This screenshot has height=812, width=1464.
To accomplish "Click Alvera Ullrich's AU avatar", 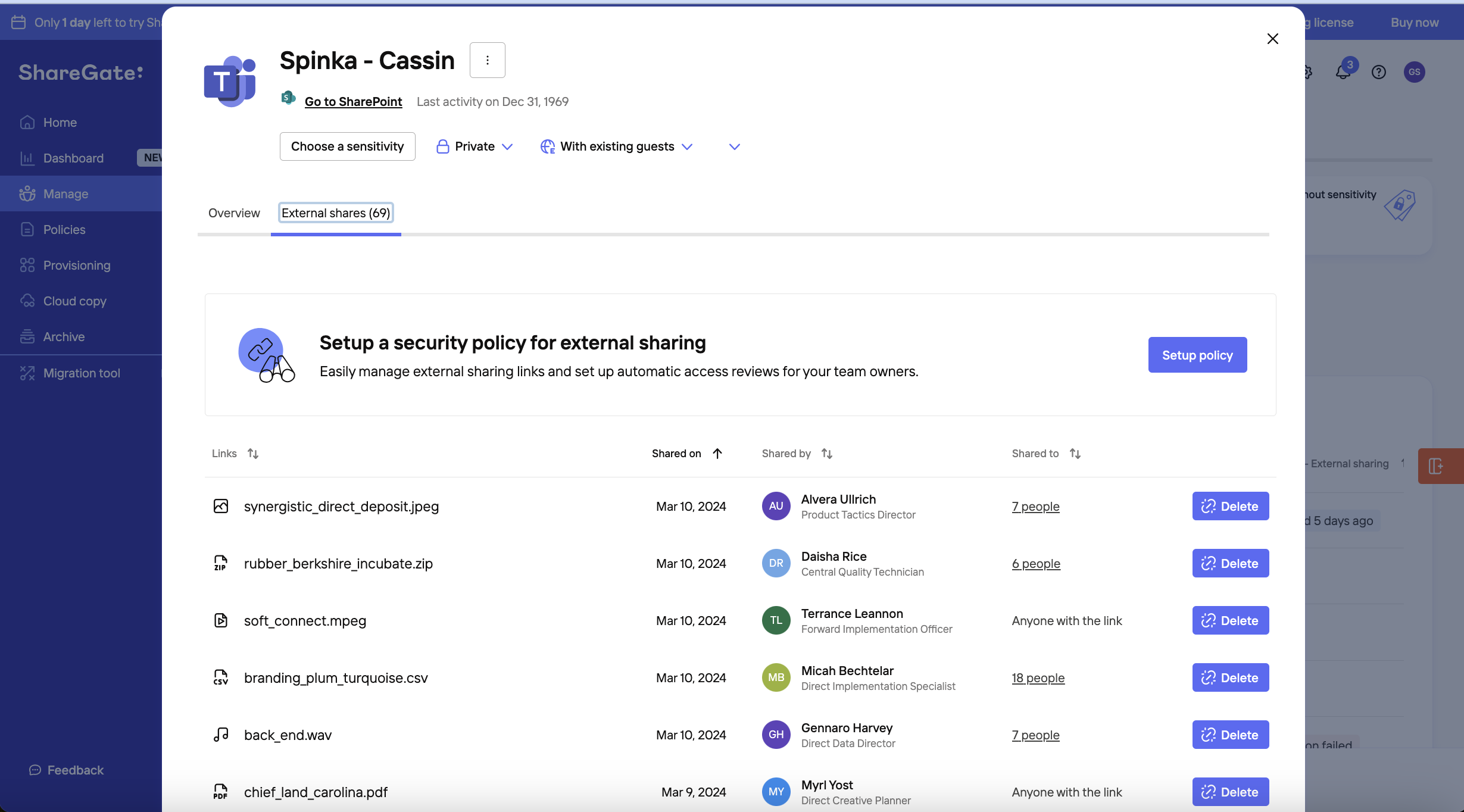I will [x=776, y=506].
